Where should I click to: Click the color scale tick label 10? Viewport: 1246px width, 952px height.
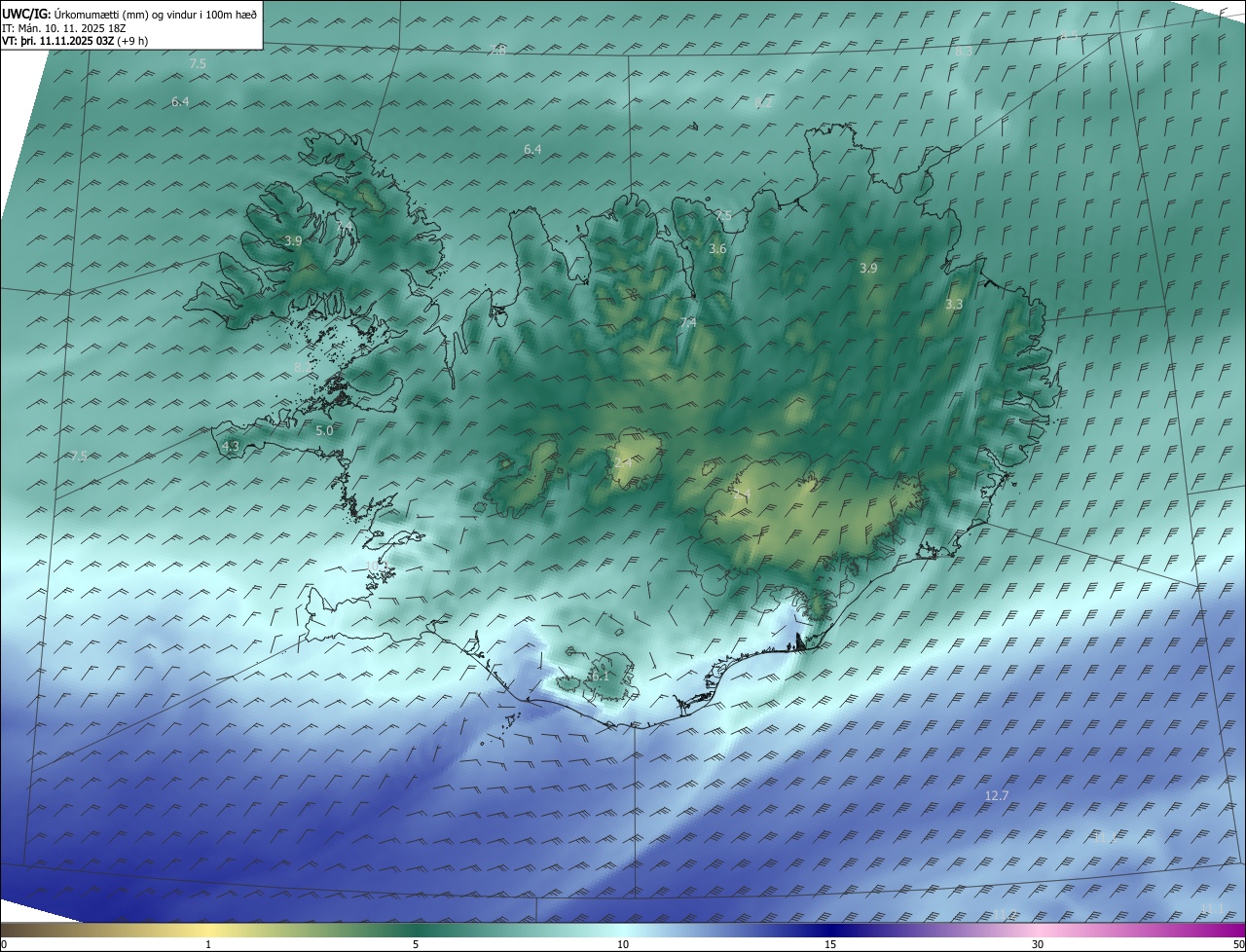point(623,944)
